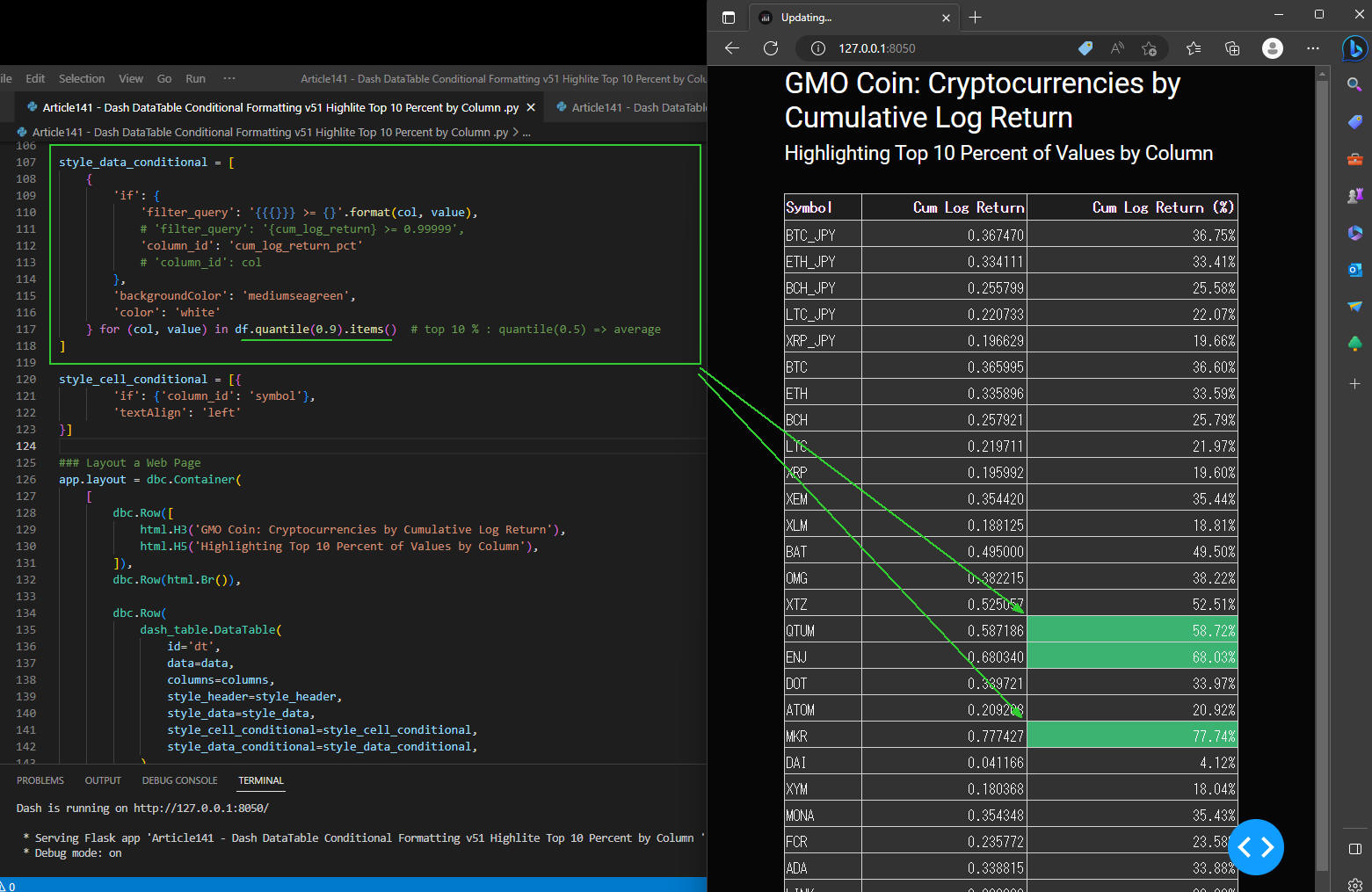The height and width of the screenshot is (892, 1372).
Task: Open sidebar settings gear
Action: pyautogui.click(x=1354, y=884)
